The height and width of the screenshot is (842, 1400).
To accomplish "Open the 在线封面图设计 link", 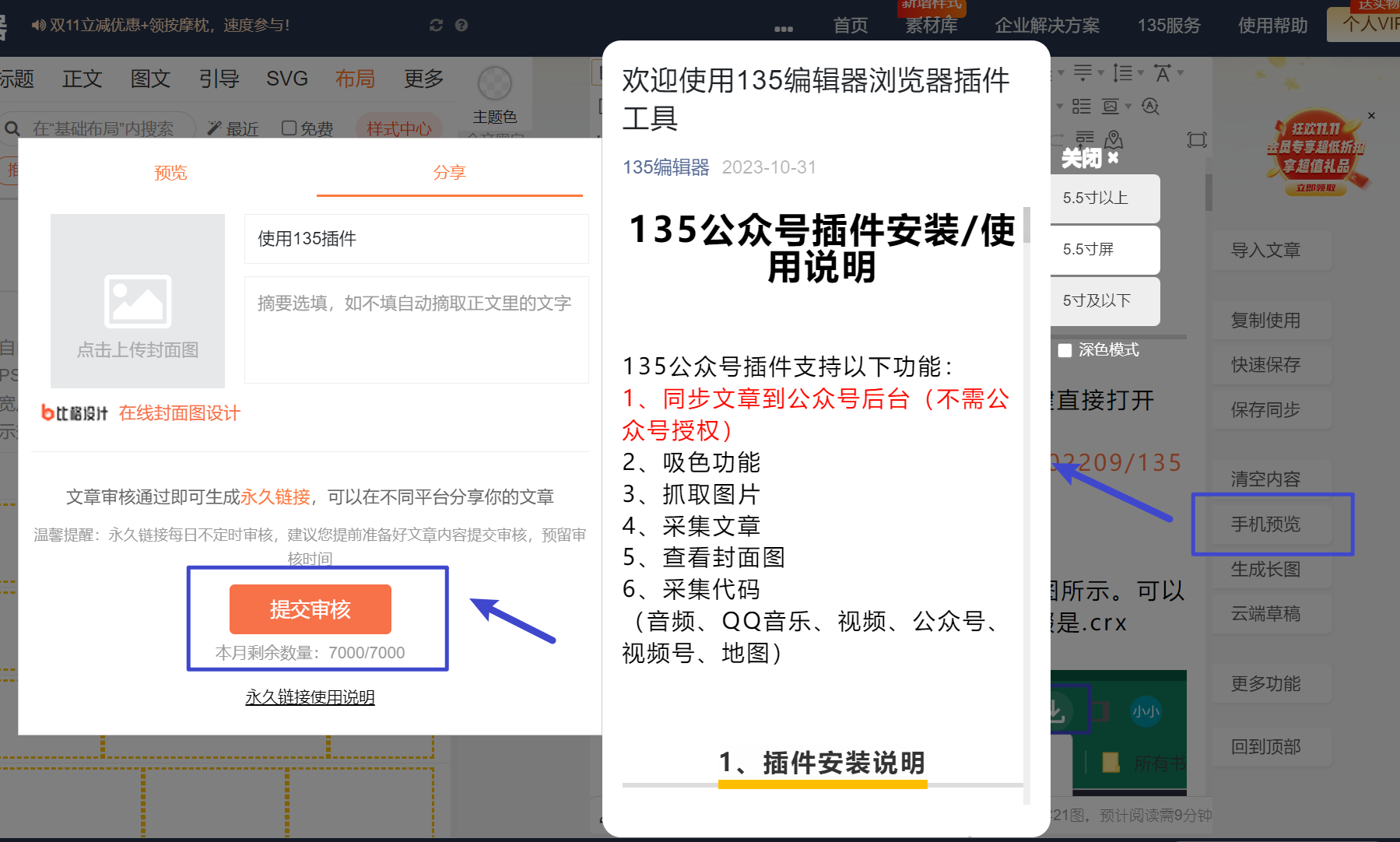I will 180,413.
